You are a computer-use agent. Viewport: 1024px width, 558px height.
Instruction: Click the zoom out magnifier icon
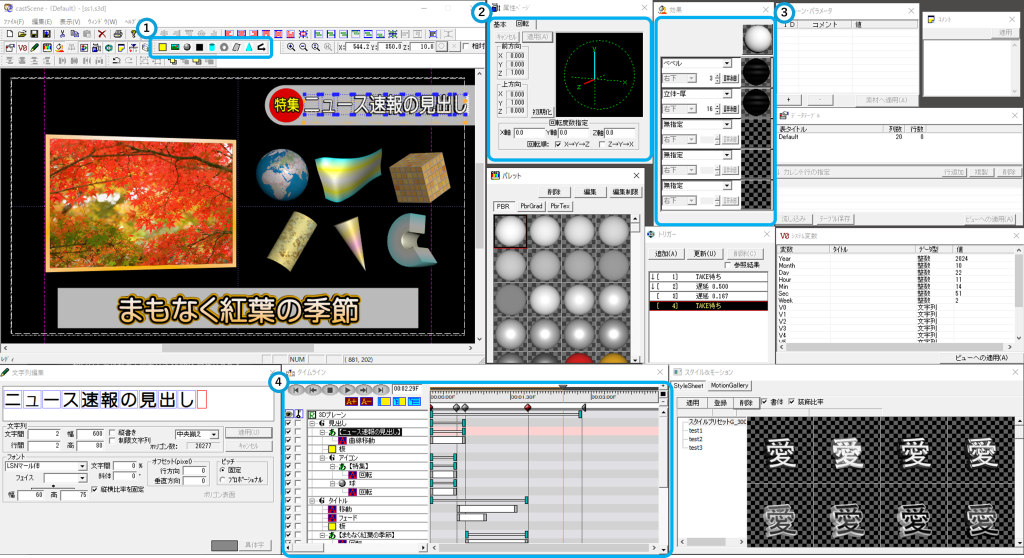pos(303,47)
